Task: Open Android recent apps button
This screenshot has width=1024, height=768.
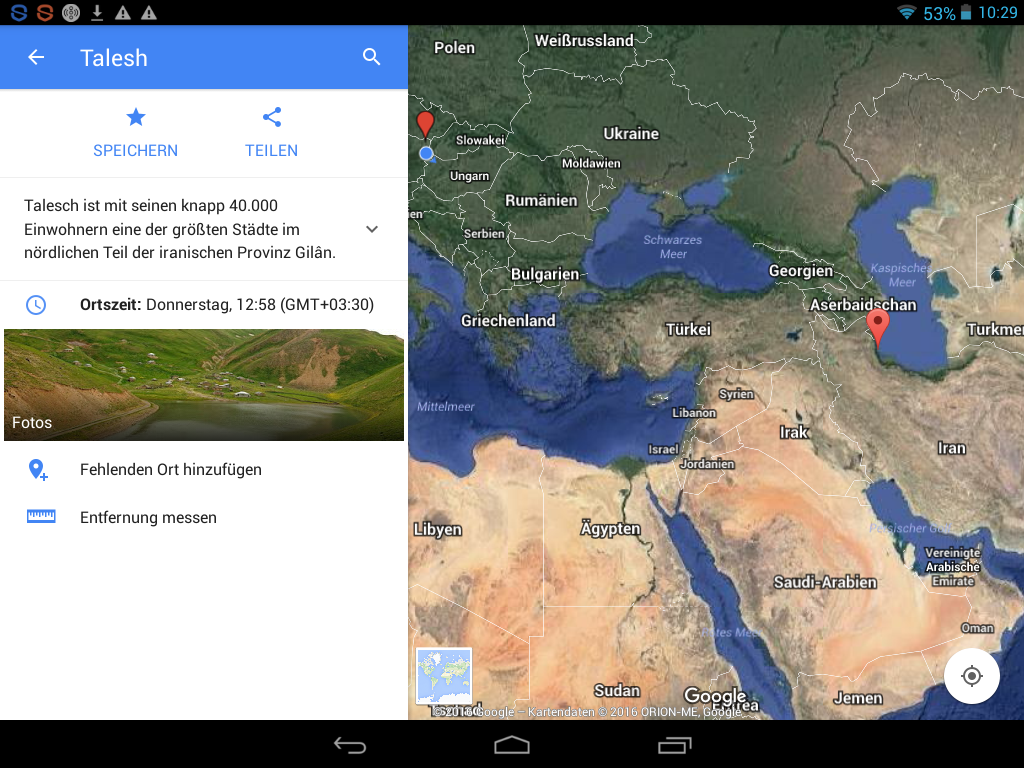Action: (674, 745)
